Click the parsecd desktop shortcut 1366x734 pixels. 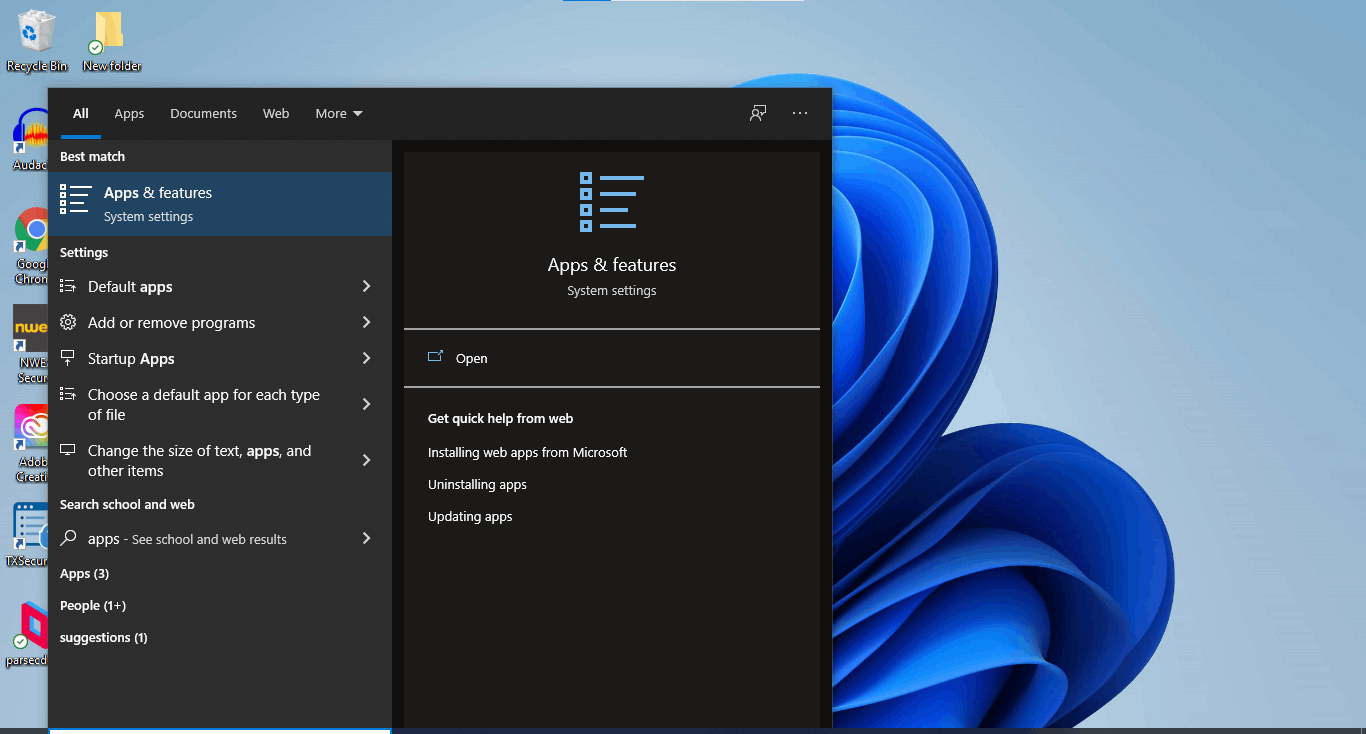(x=28, y=634)
